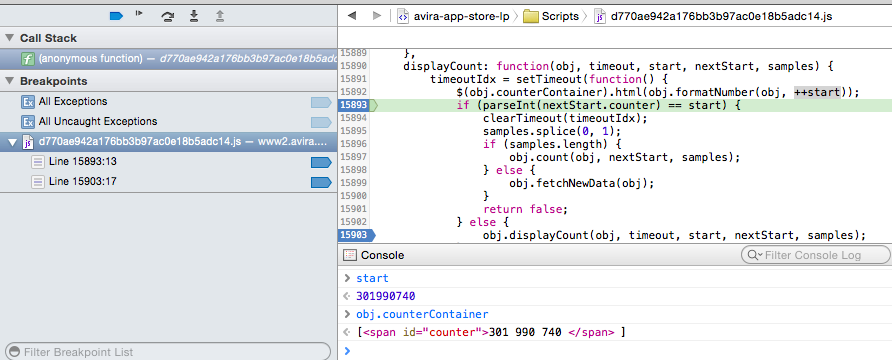This screenshot has height=360, width=892.
Task: Click the step over icon
Action: 167,16
